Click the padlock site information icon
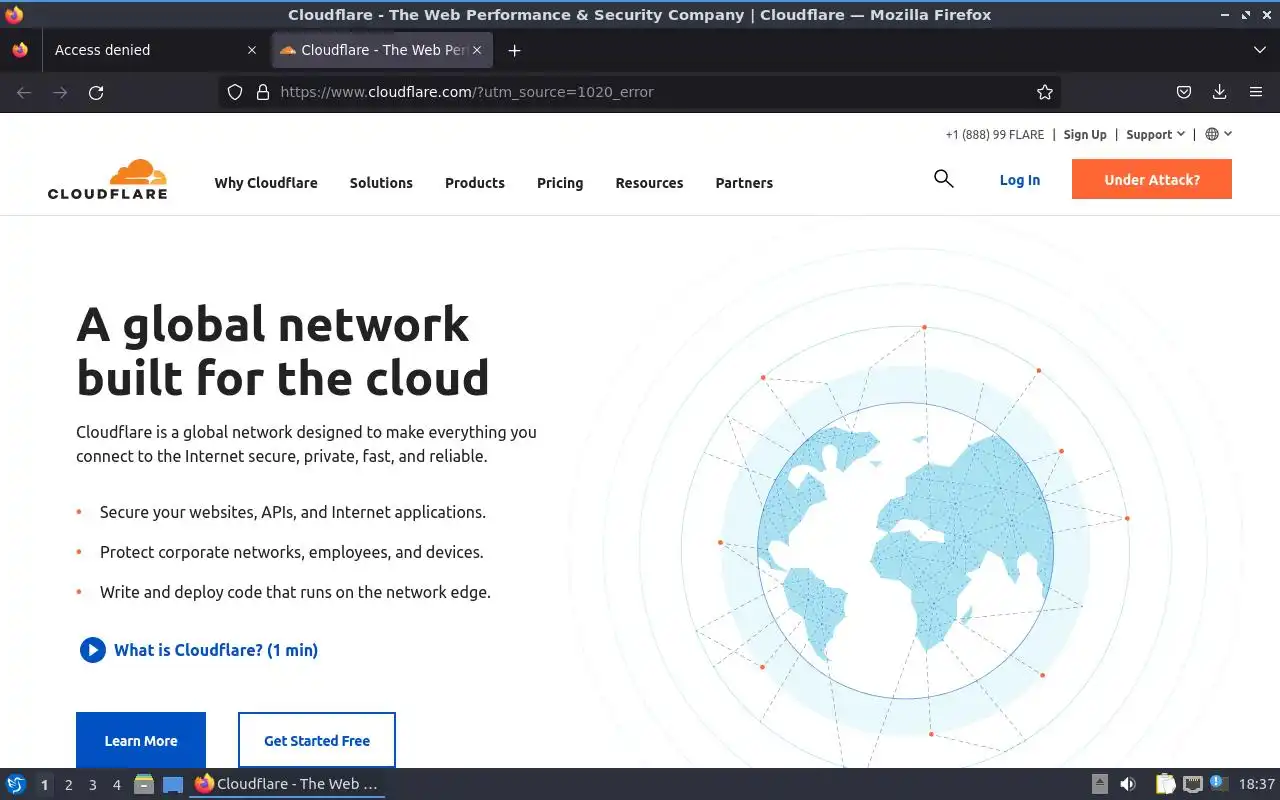The width and height of the screenshot is (1280, 800). [x=263, y=92]
